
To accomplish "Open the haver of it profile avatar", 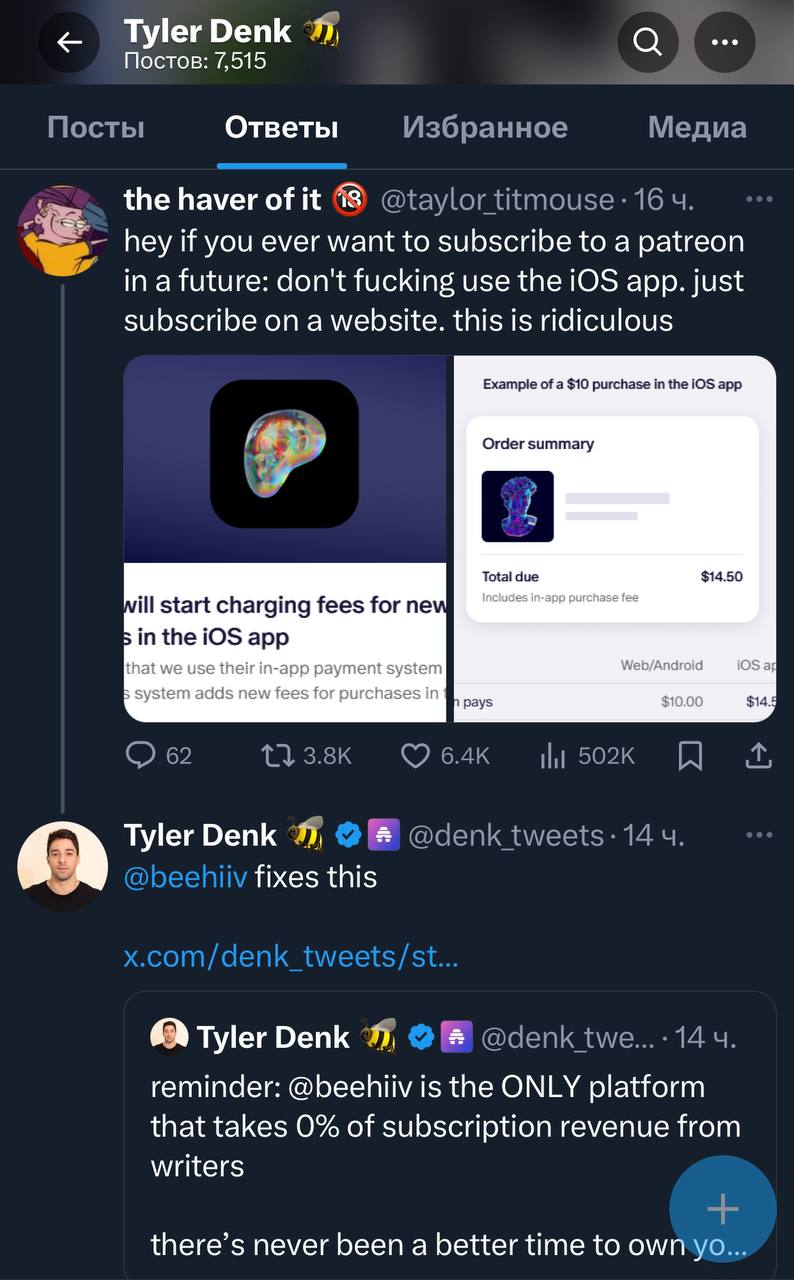I will [62, 230].
